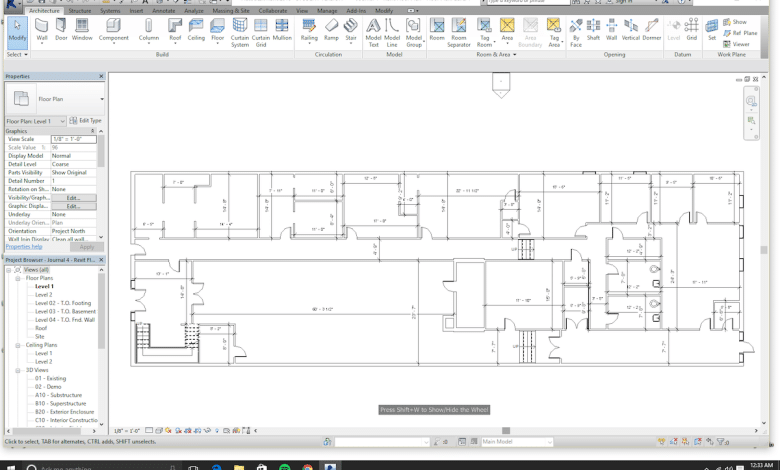This screenshot has height=470, width=780.
Task: Select the Mullion tool
Action: tap(282, 29)
